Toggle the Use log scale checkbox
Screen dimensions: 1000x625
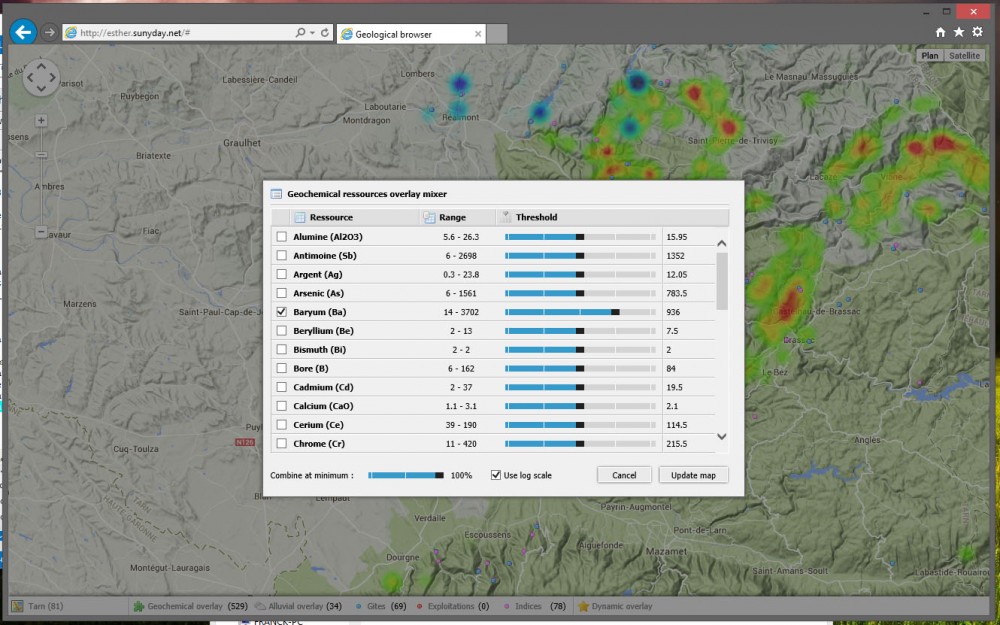coord(496,475)
